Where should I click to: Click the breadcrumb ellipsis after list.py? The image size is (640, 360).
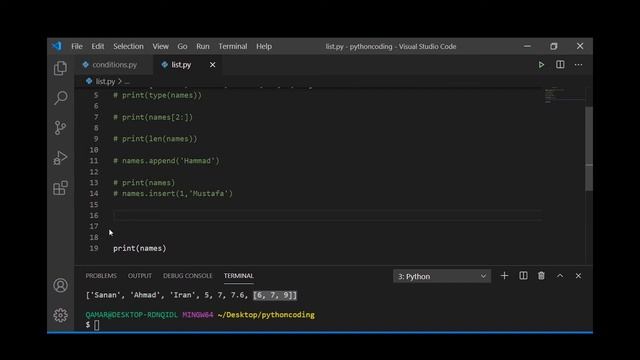pyautogui.click(x=127, y=82)
